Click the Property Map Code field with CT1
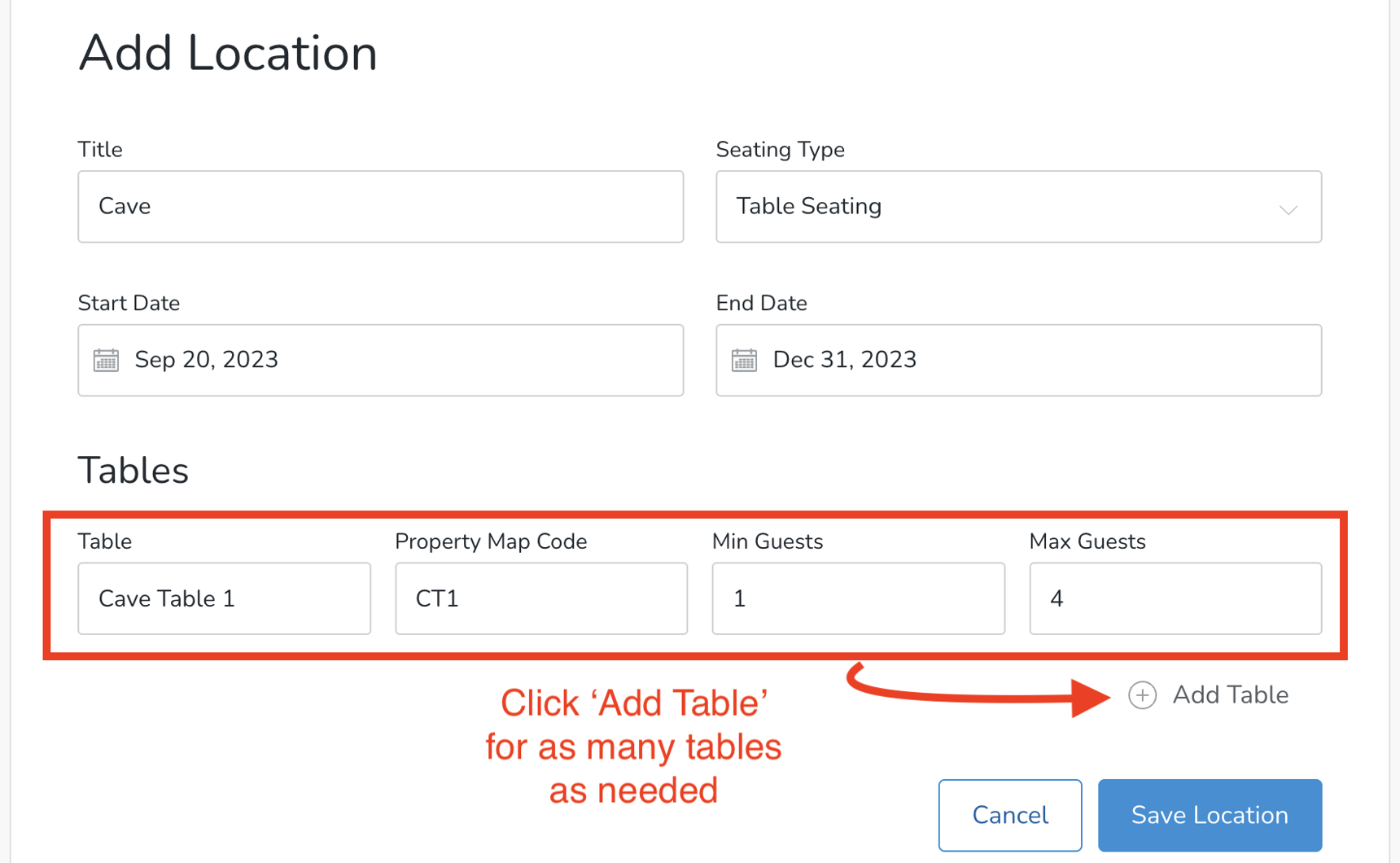 coord(540,598)
